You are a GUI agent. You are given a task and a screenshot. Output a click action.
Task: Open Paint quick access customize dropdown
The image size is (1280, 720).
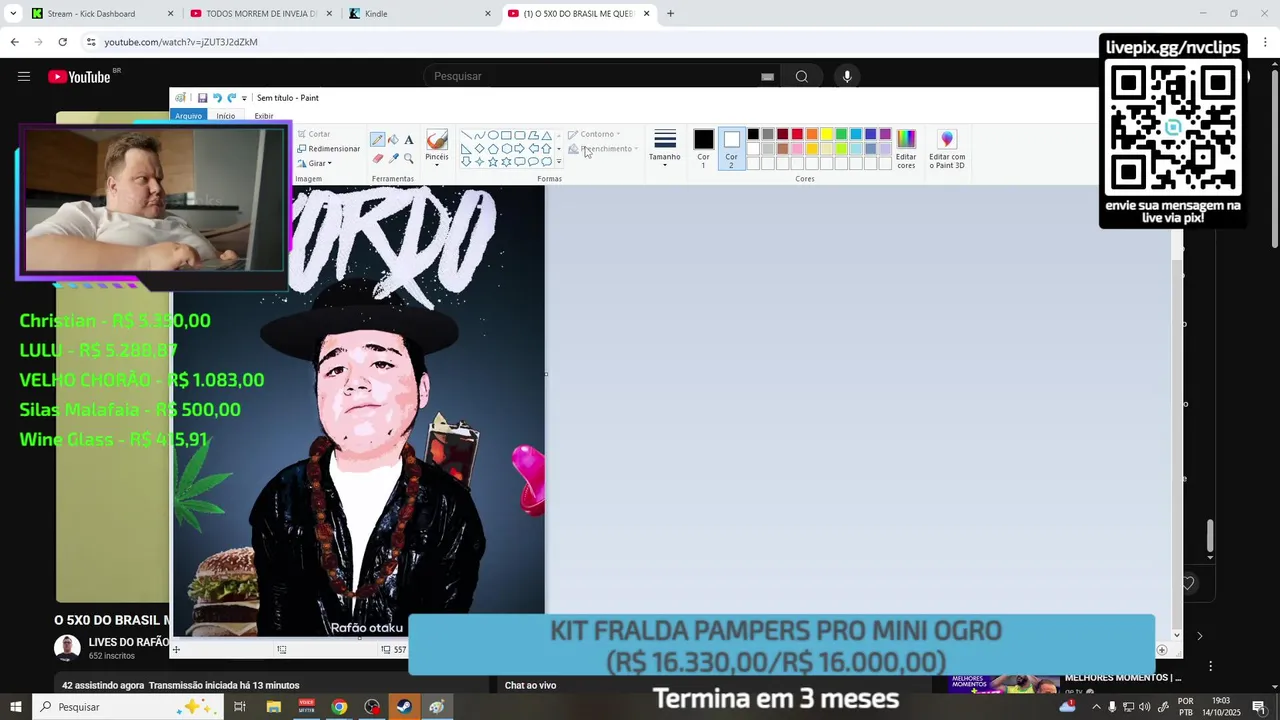[x=244, y=98]
